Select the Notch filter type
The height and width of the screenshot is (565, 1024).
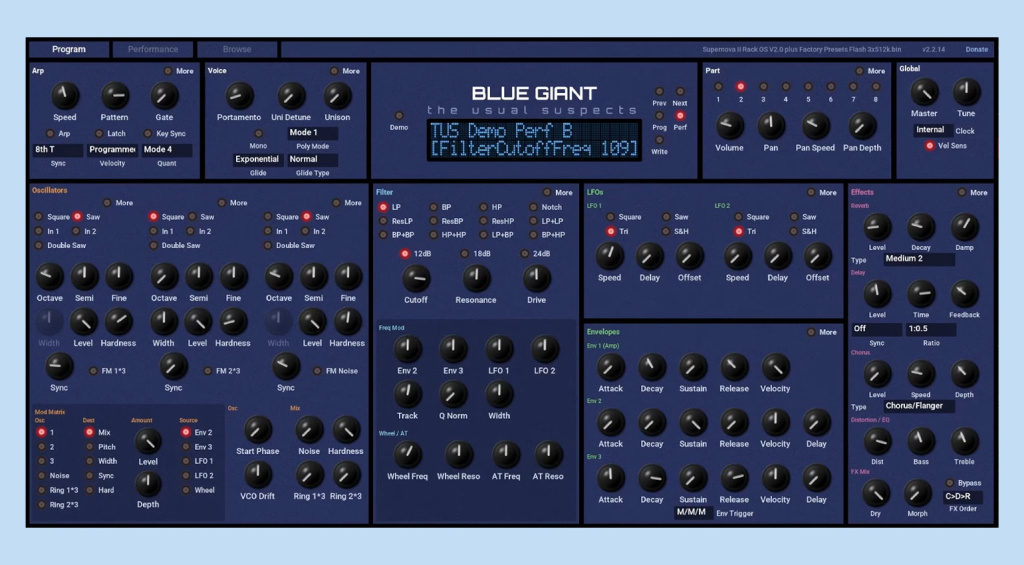pos(533,207)
